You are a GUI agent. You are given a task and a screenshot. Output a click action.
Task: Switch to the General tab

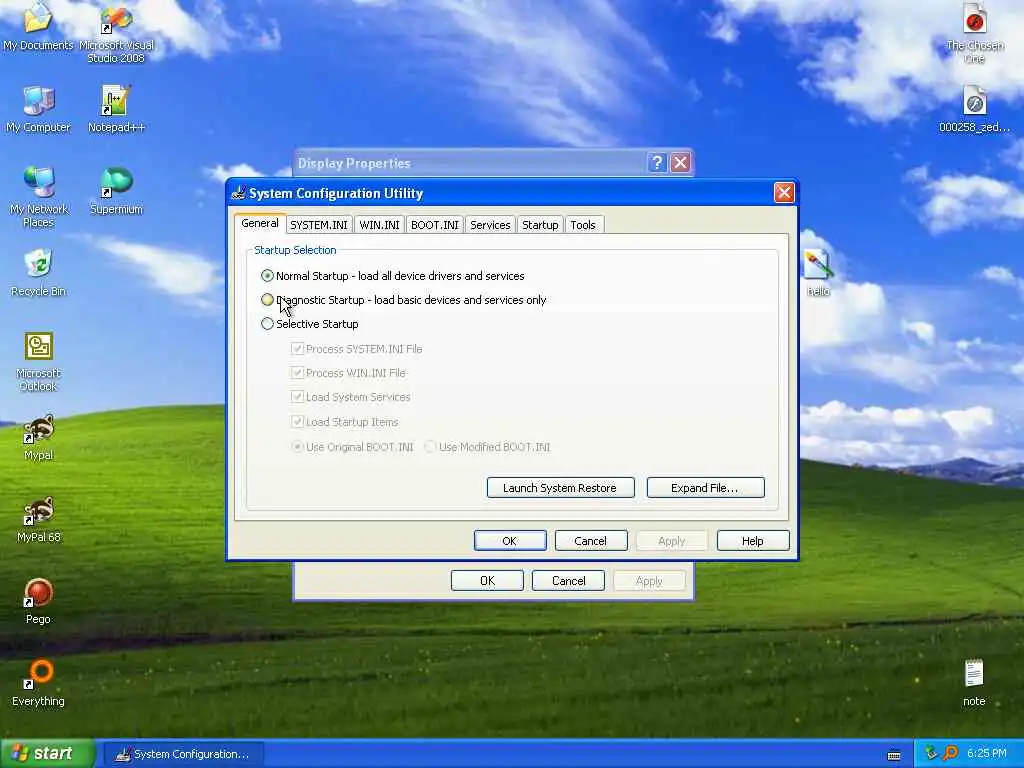(x=260, y=223)
